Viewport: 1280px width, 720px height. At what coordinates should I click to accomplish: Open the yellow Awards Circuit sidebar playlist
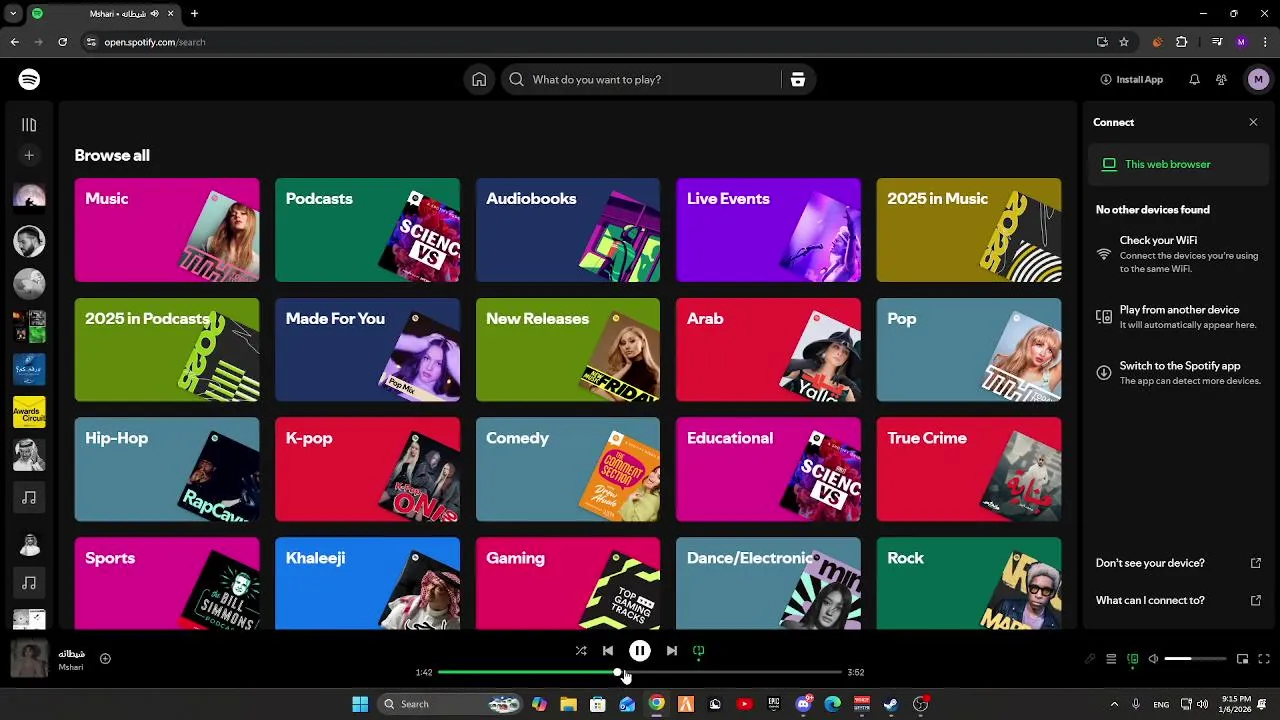coord(29,412)
